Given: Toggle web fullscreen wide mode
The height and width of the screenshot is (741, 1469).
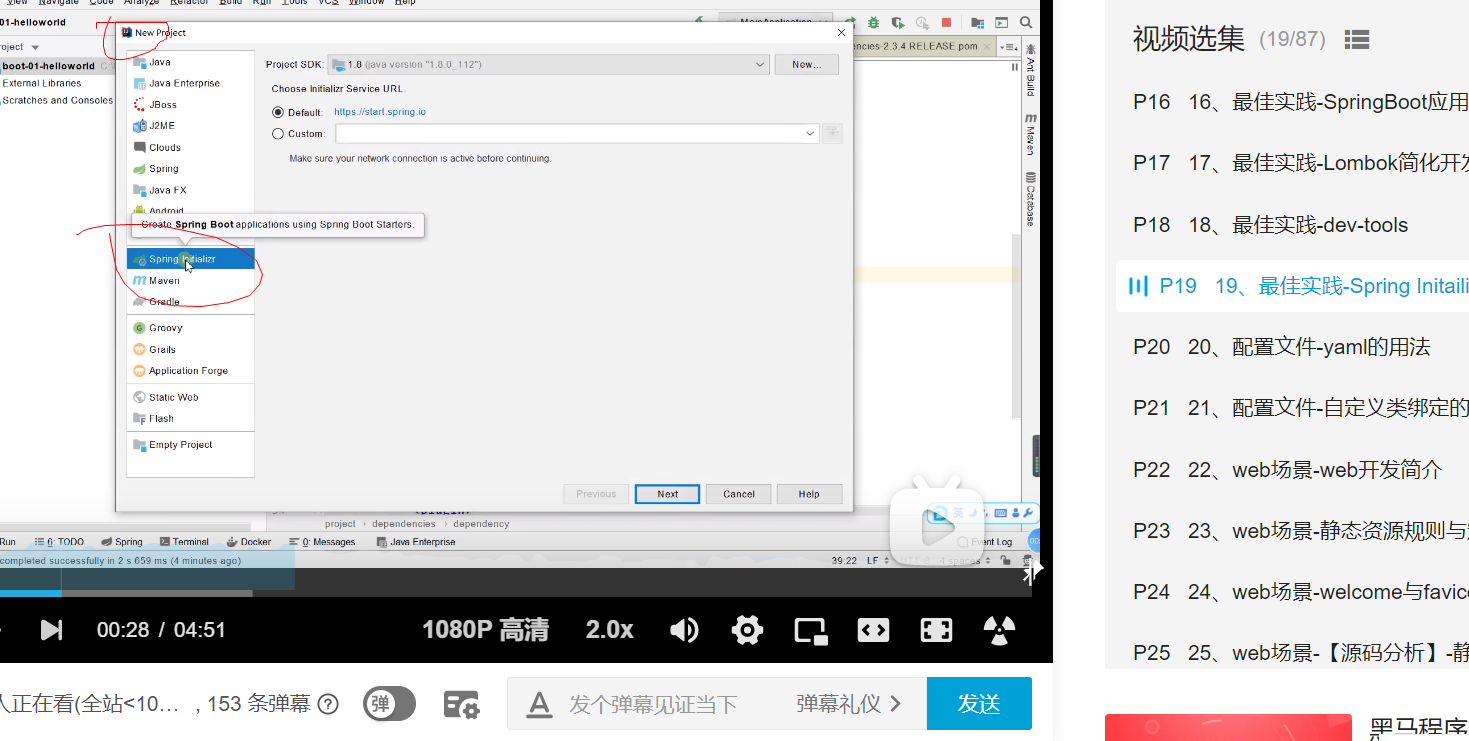Looking at the screenshot, I should pyautogui.click(x=873, y=629).
